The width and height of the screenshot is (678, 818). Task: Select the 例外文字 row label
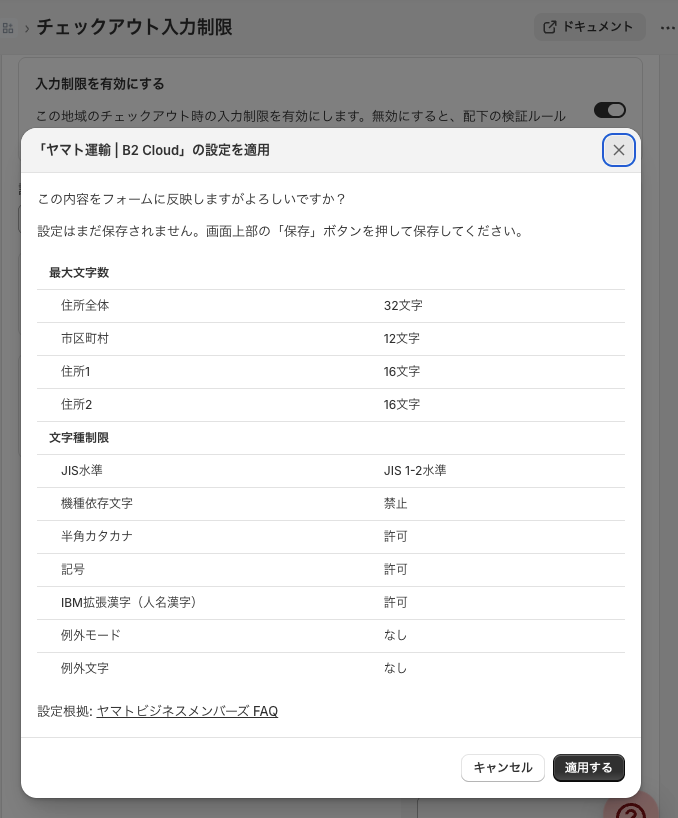point(85,668)
